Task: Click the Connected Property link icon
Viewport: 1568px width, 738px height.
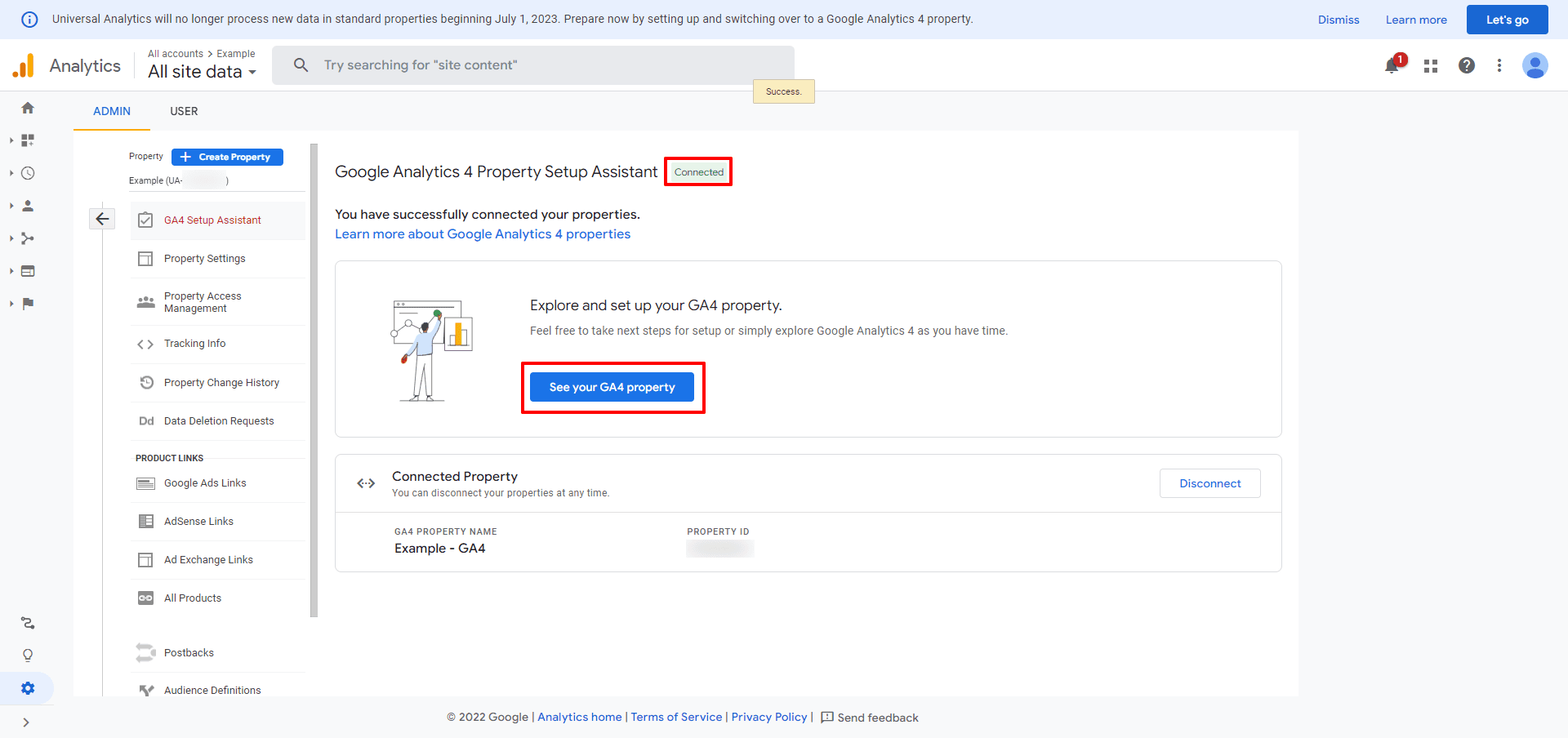Action: 366,483
